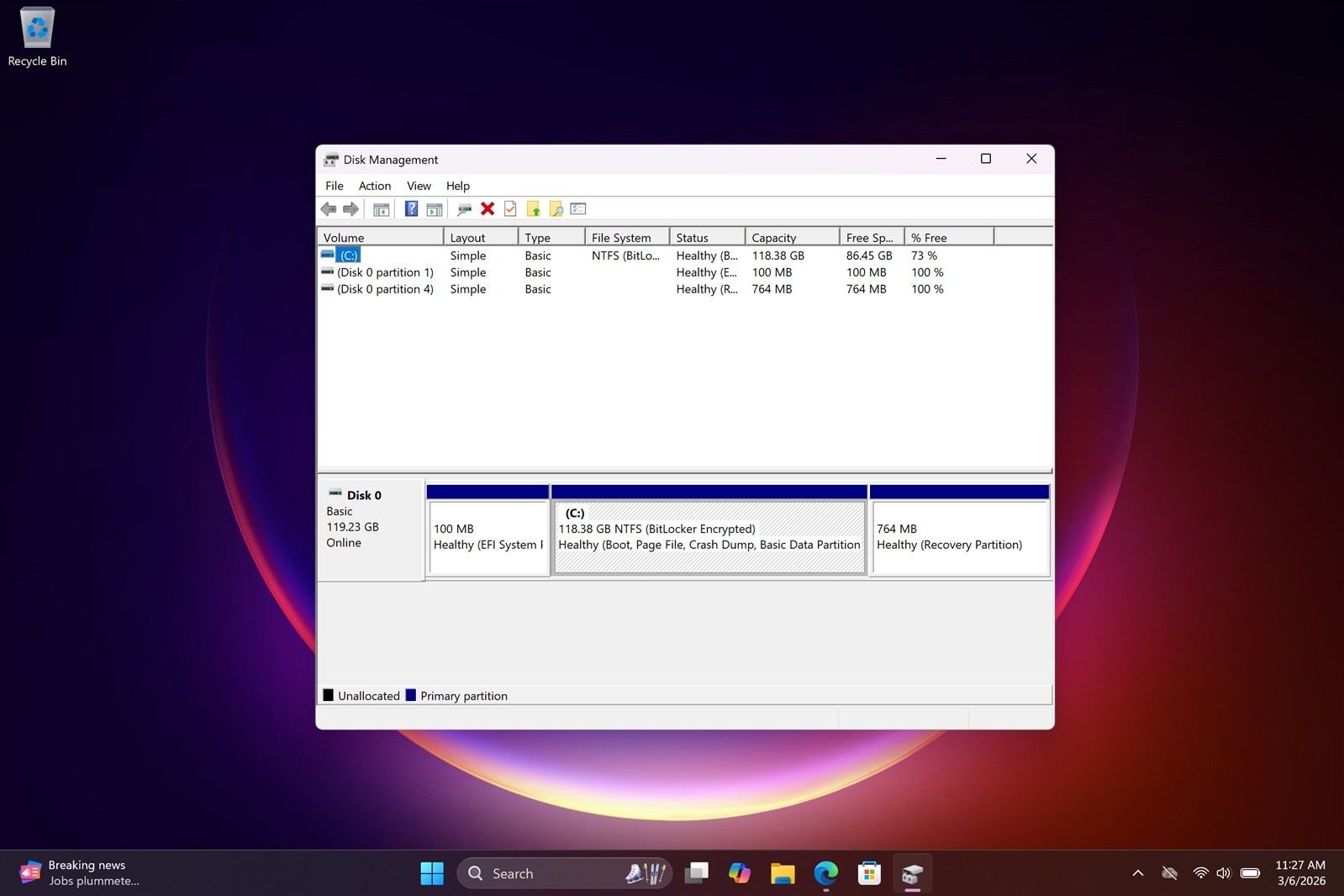
Task: Sort by the Status column header
Action: point(707,238)
